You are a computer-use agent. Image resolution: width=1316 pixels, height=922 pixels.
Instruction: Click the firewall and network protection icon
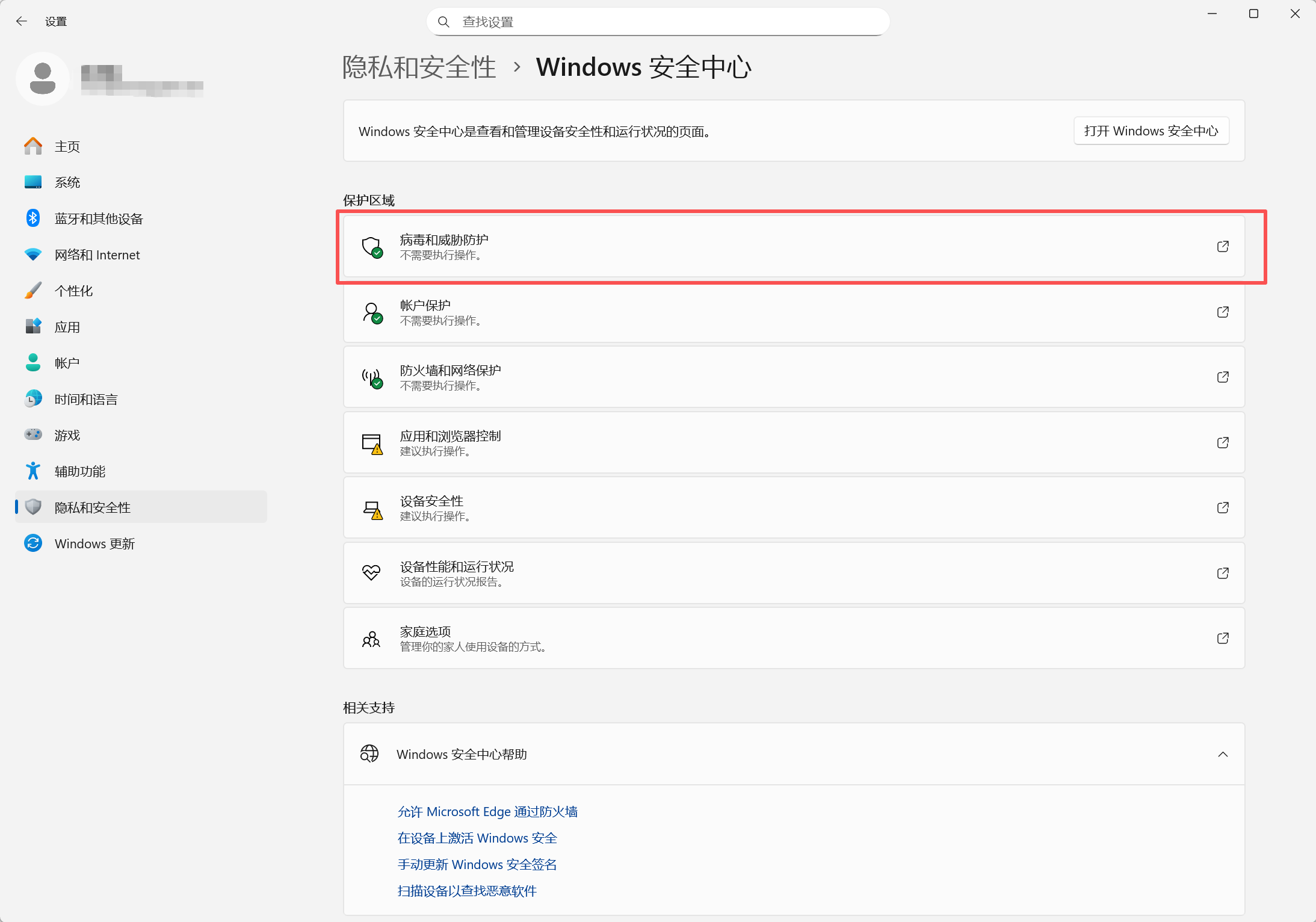[x=372, y=378]
